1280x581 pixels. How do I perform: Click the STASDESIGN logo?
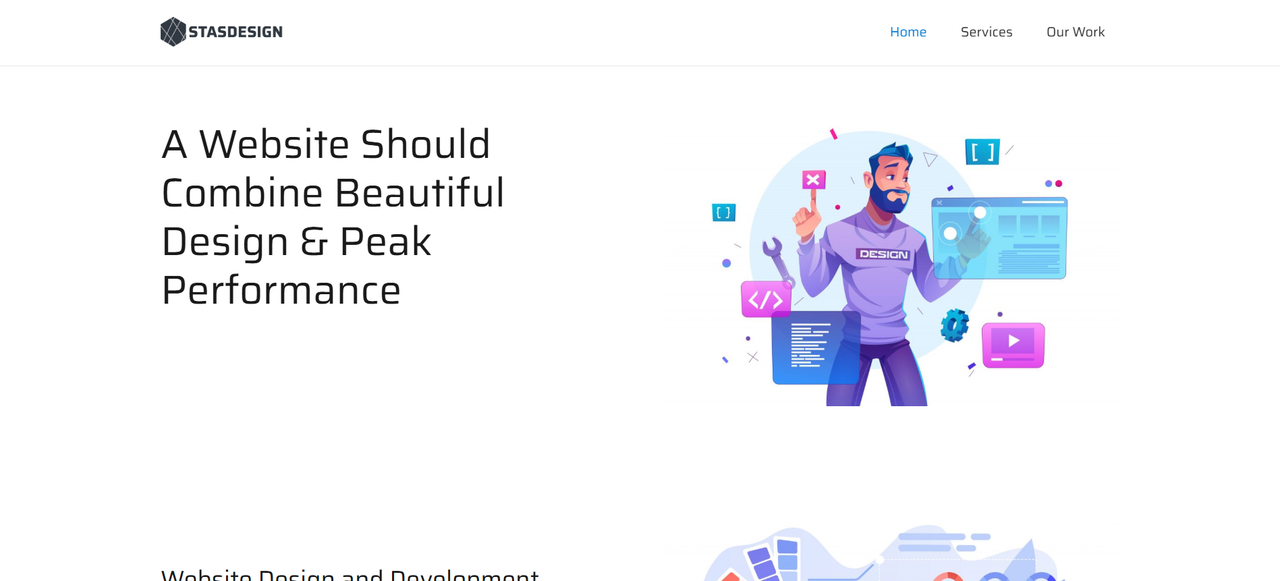pos(221,32)
